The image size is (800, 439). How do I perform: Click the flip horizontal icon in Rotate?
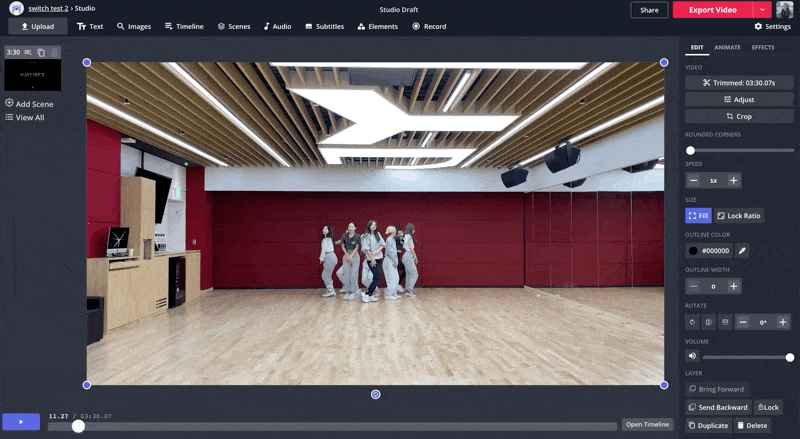pyautogui.click(x=708, y=322)
